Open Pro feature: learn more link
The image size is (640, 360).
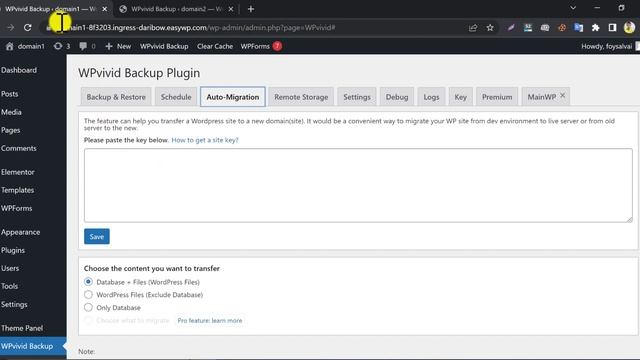(x=210, y=320)
